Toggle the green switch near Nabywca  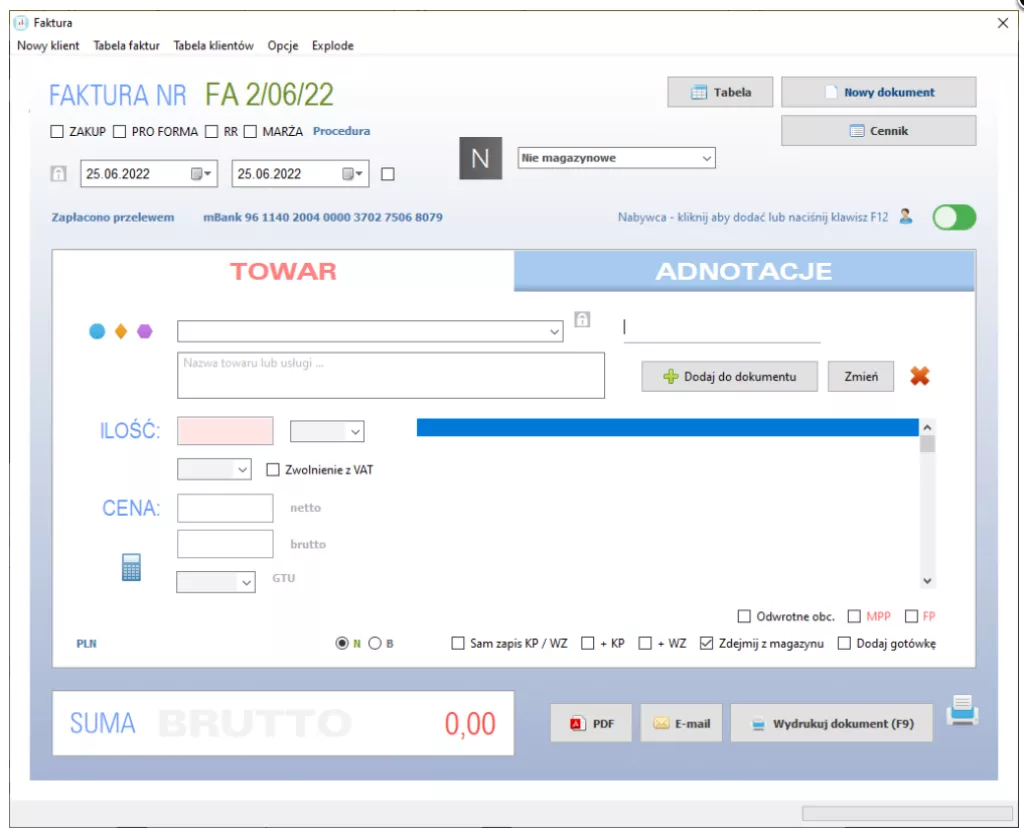[954, 217]
